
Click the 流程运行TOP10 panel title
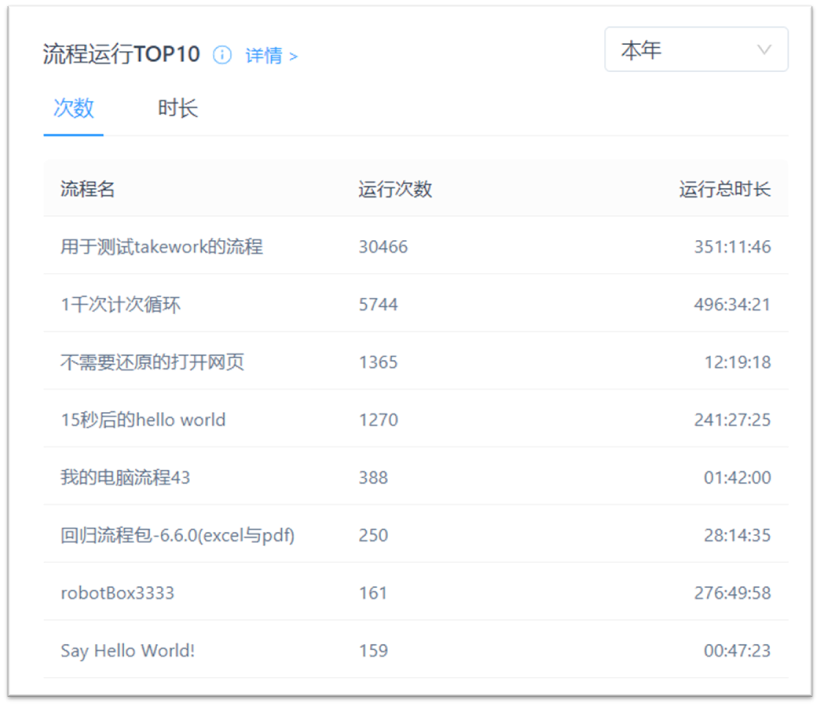click(121, 54)
